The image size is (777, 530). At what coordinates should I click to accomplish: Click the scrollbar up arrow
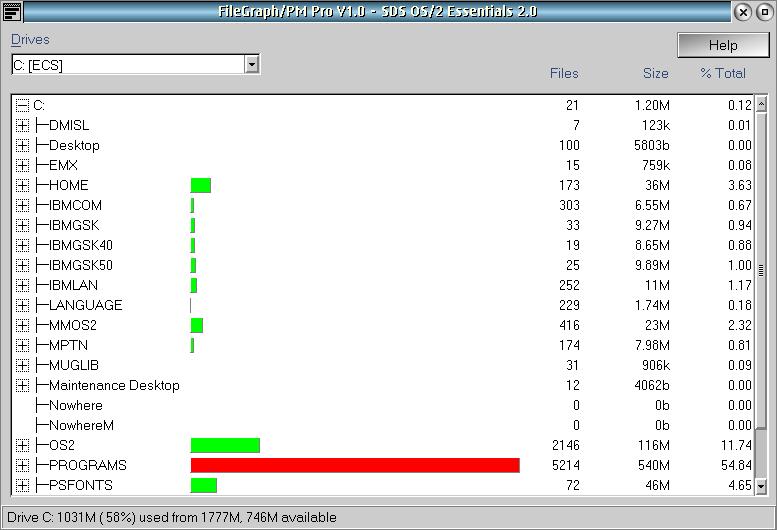tap(760, 104)
